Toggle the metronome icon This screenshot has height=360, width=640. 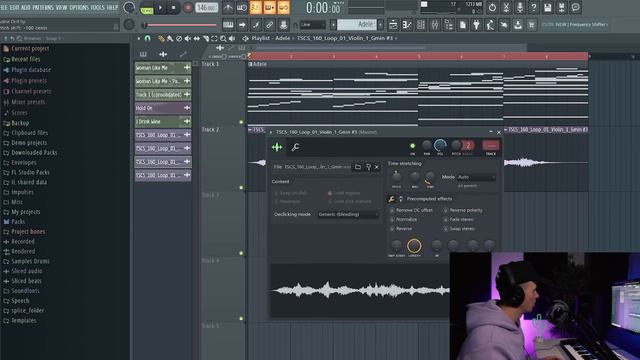pos(228,7)
